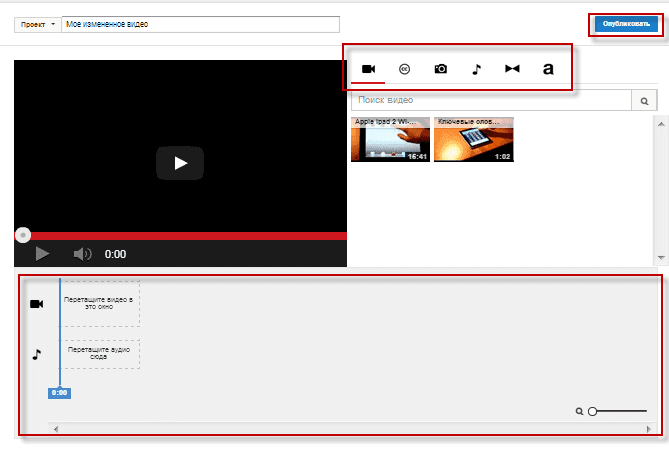Click the Поиск видео search field

[491, 100]
